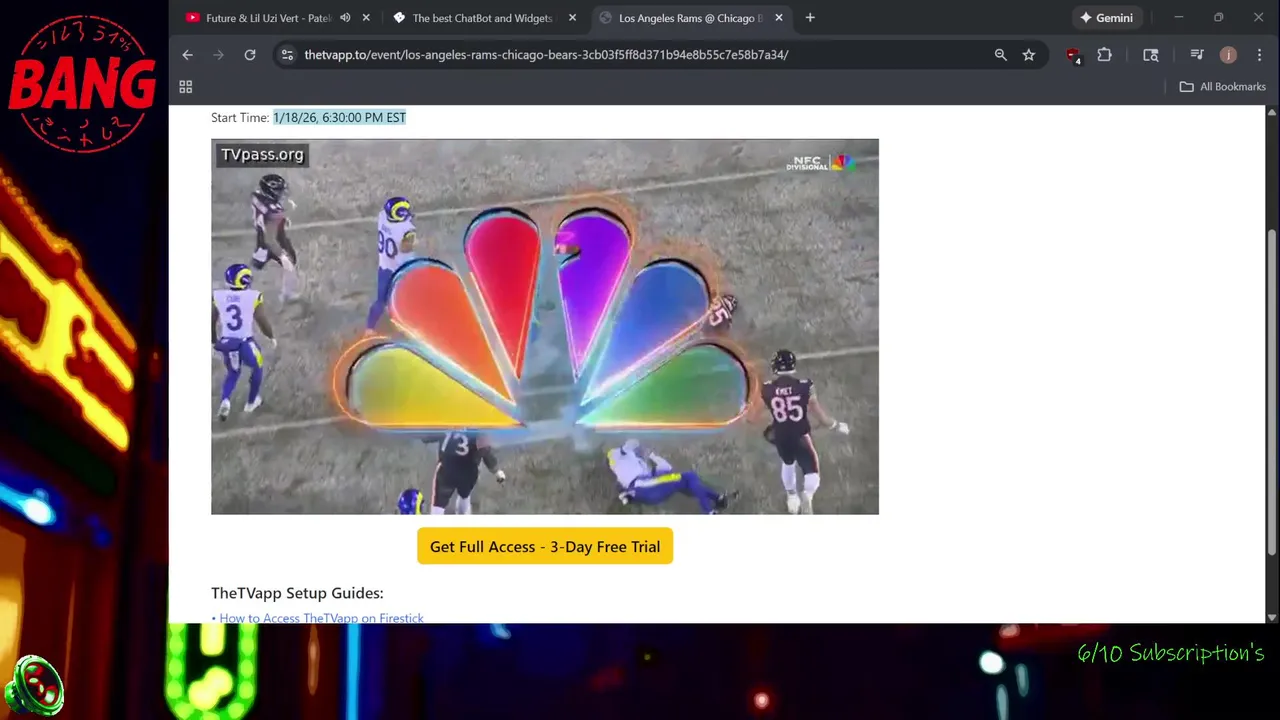Click the TVpass.org label on video

point(262,154)
